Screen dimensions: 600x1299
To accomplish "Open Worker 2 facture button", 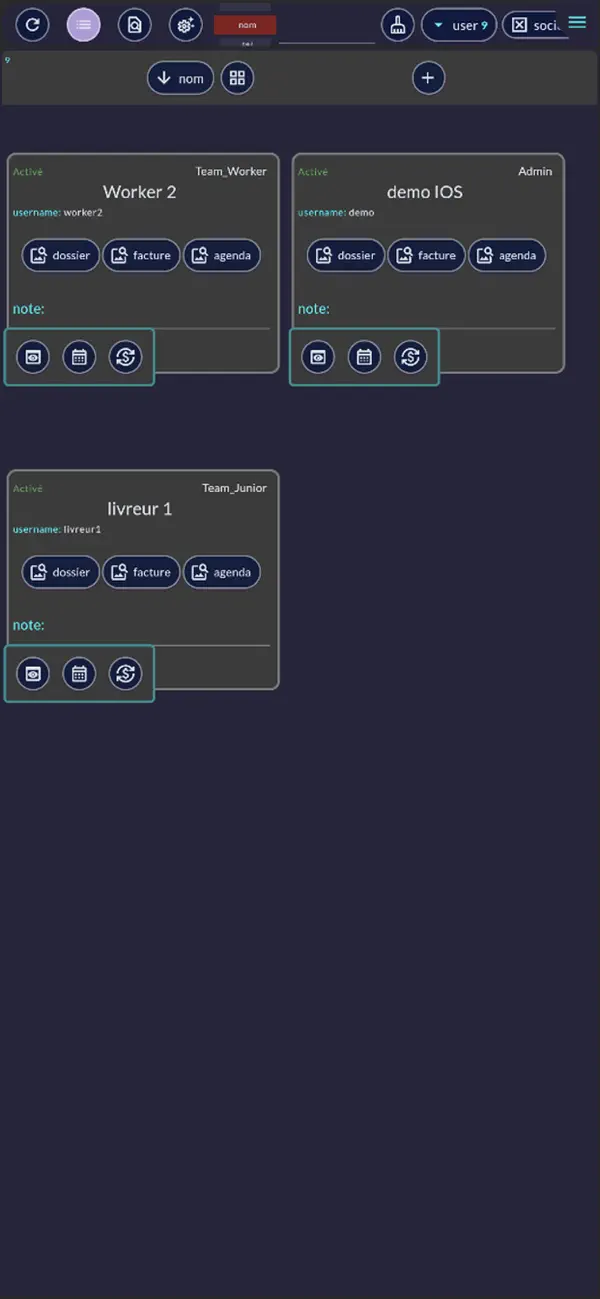I will (x=141, y=255).
